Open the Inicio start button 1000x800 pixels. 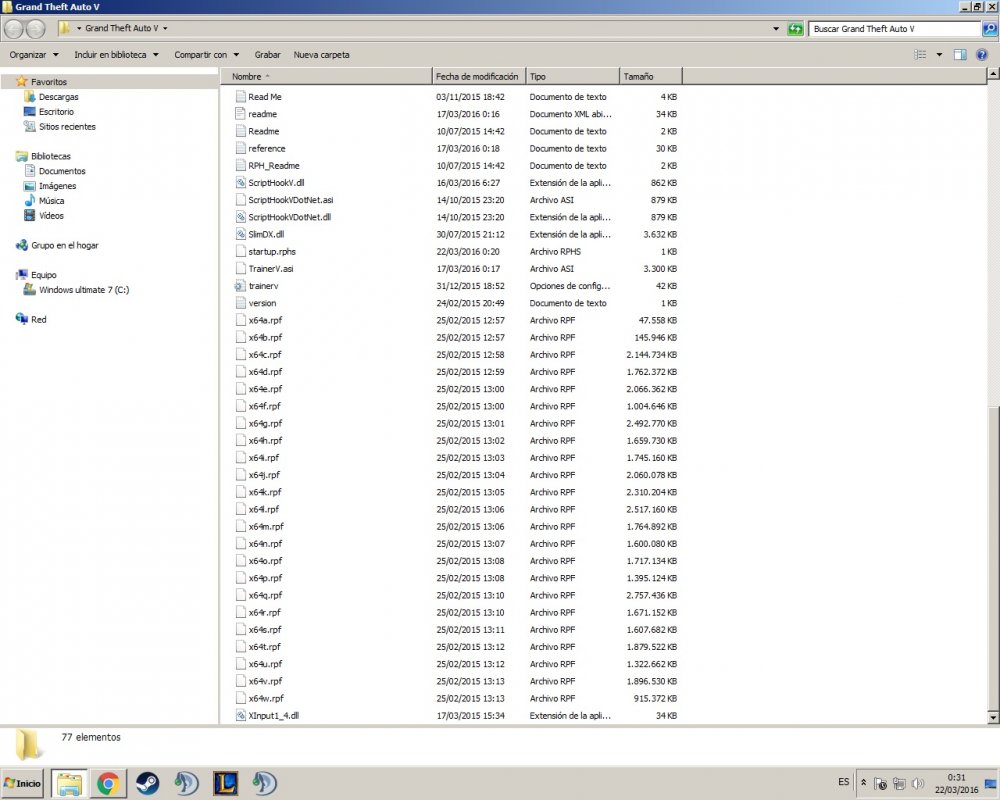point(22,783)
